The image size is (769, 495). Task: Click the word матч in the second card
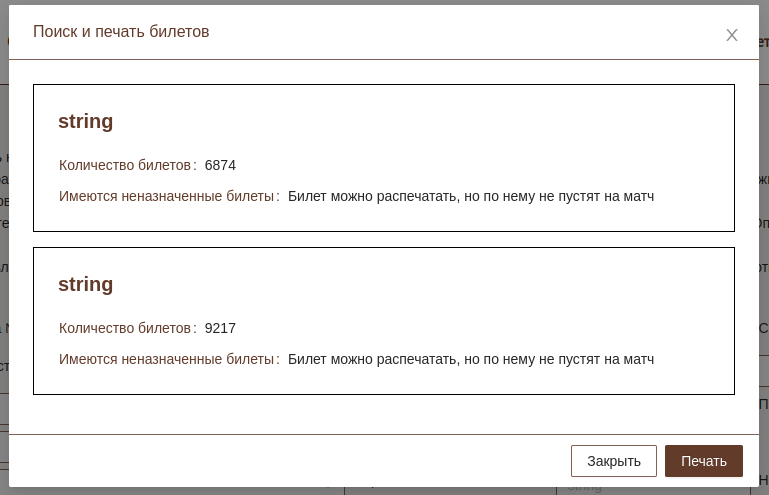(636, 359)
